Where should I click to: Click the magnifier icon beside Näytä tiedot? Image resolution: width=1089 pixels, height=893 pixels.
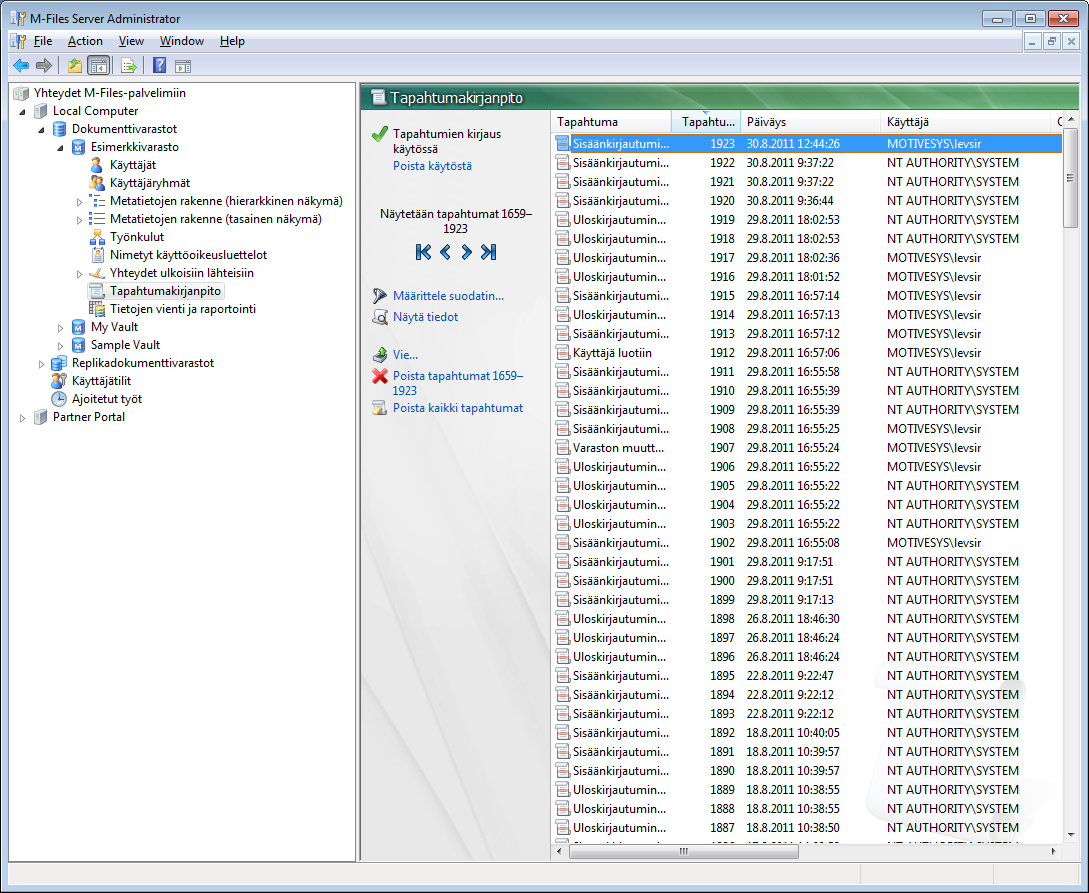[x=379, y=317]
